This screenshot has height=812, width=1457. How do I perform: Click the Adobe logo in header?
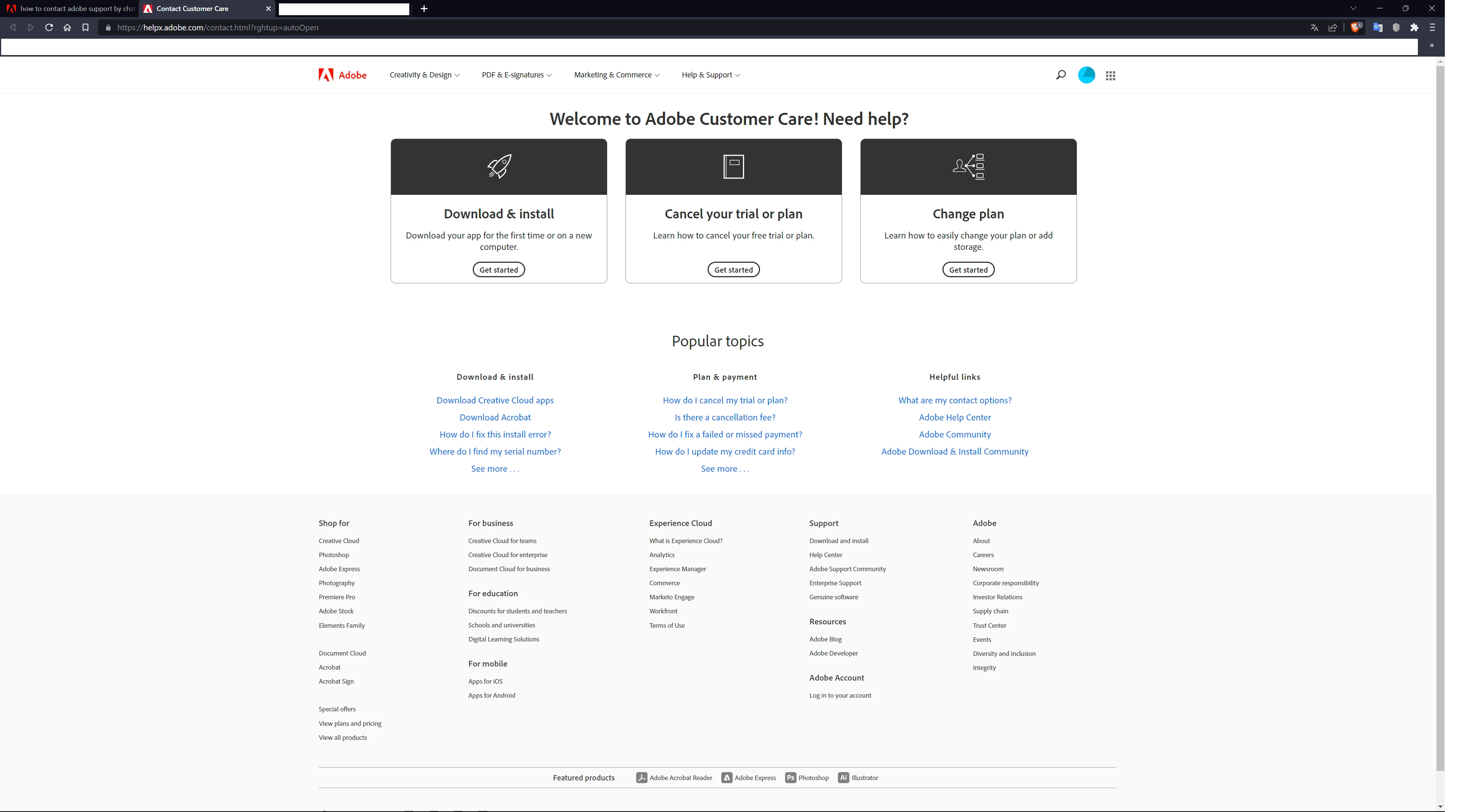(342, 75)
